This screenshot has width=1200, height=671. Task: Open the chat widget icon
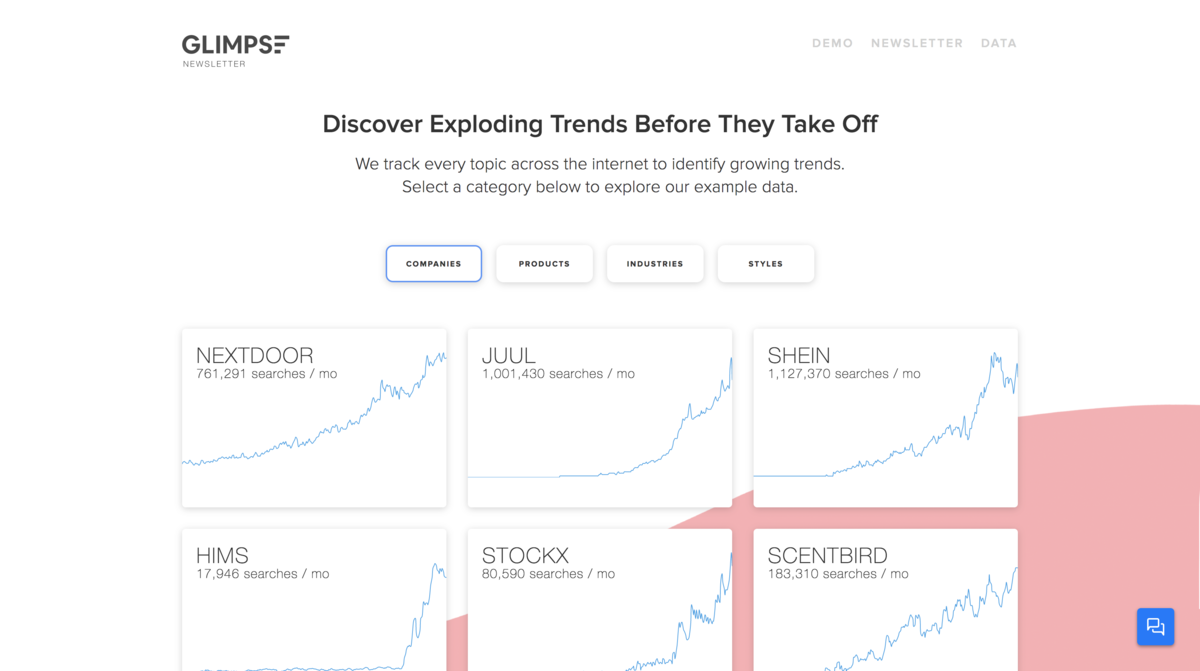1155,627
